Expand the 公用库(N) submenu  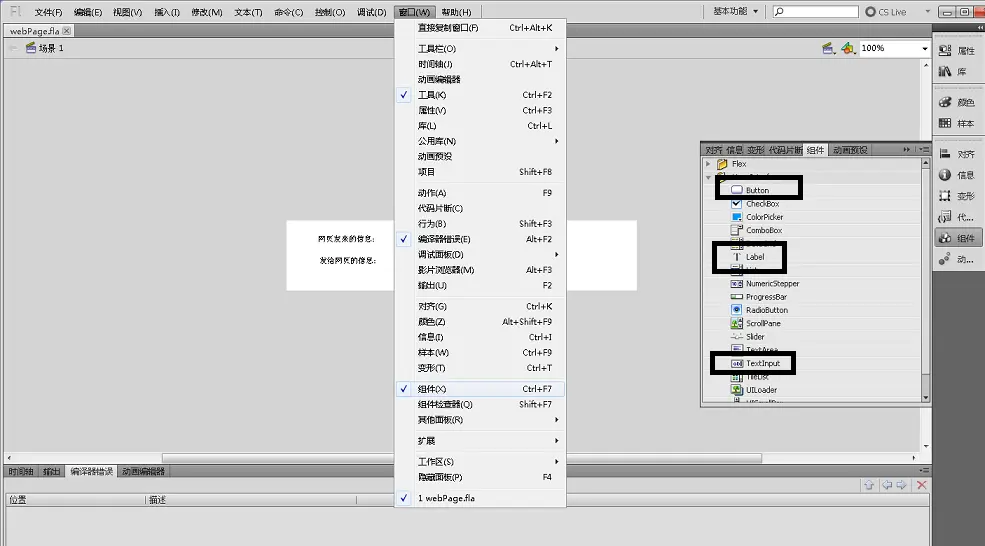[x=481, y=141]
